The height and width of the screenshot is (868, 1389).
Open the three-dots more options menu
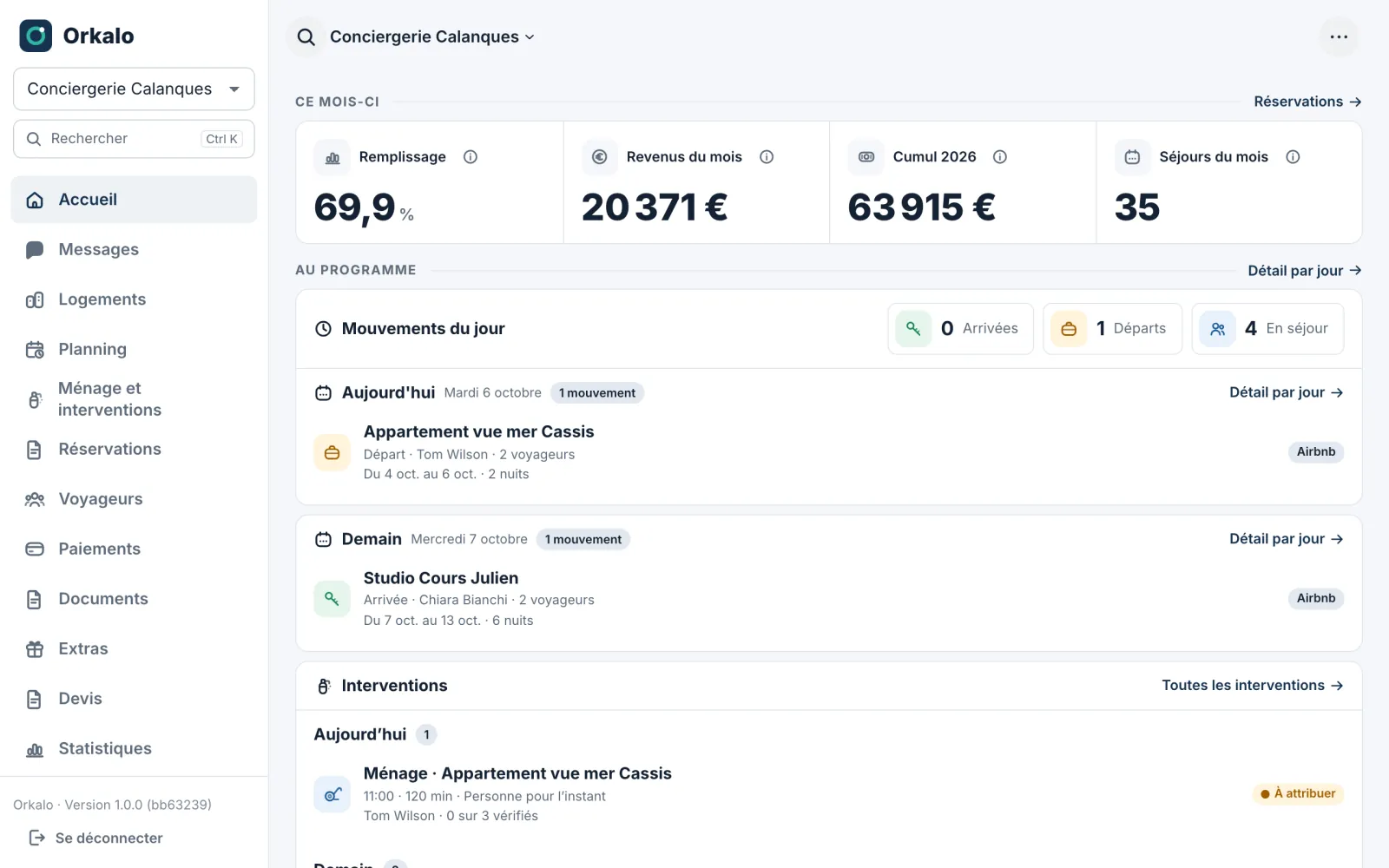click(1339, 36)
